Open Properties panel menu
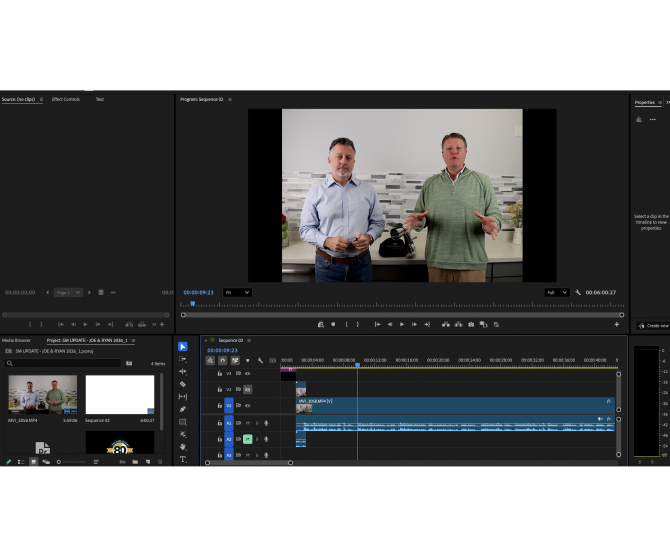The height and width of the screenshot is (559, 670). [660, 102]
